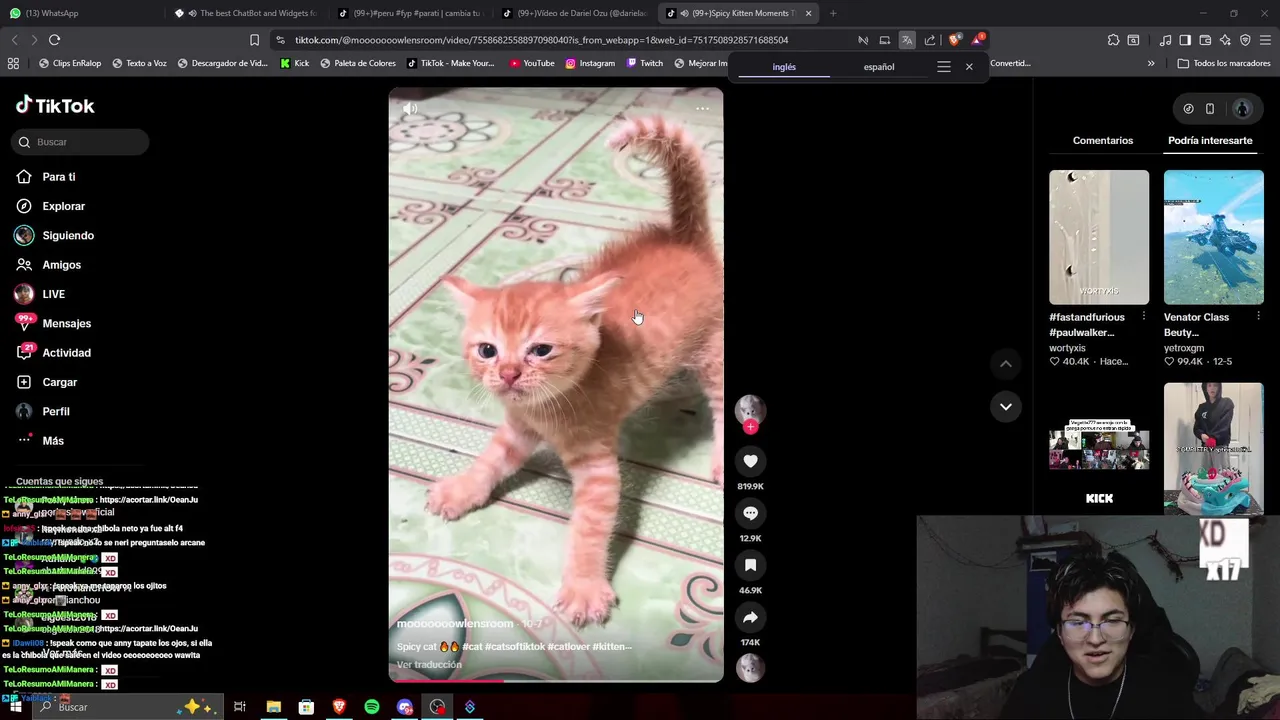The height and width of the screenshot is (720, 1280).
Task: Open Brave Wallet icon
Action: (x=1205, y=40)
